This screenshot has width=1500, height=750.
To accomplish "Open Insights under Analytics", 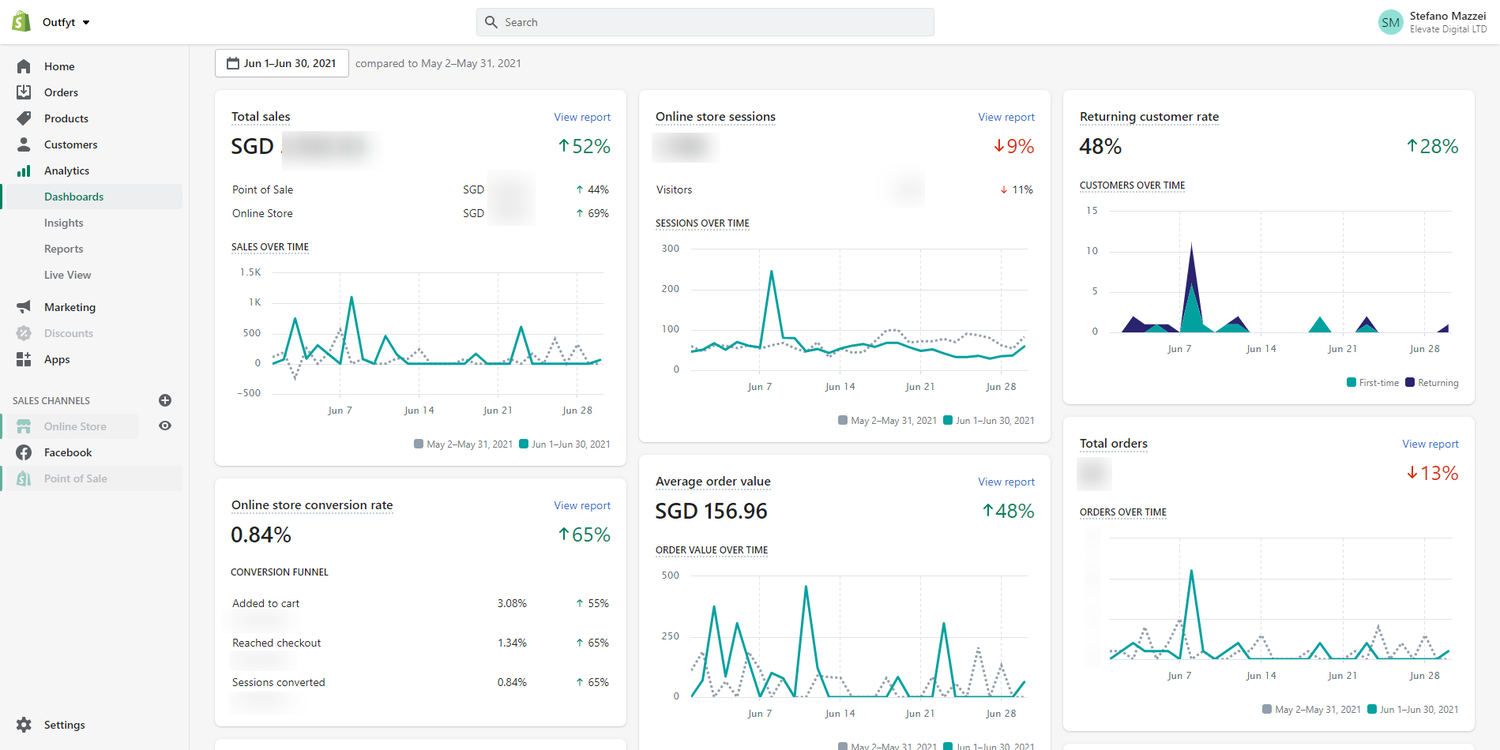I will pos(64,223).
